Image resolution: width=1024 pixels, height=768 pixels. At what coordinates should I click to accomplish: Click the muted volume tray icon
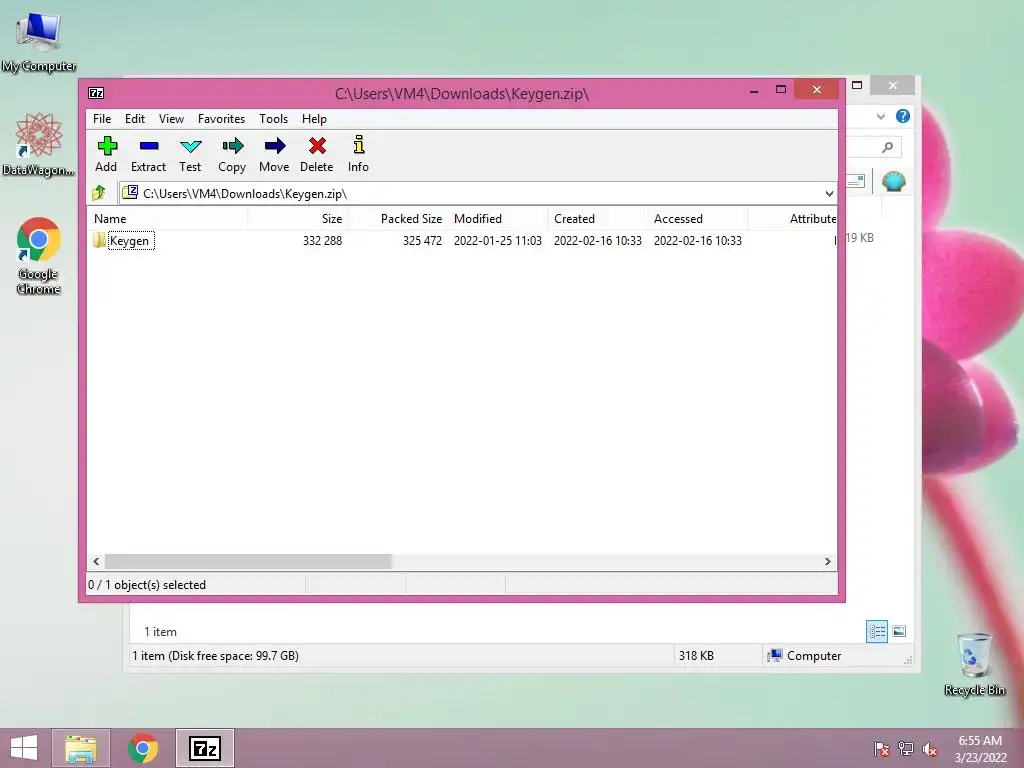click(930, 749)
